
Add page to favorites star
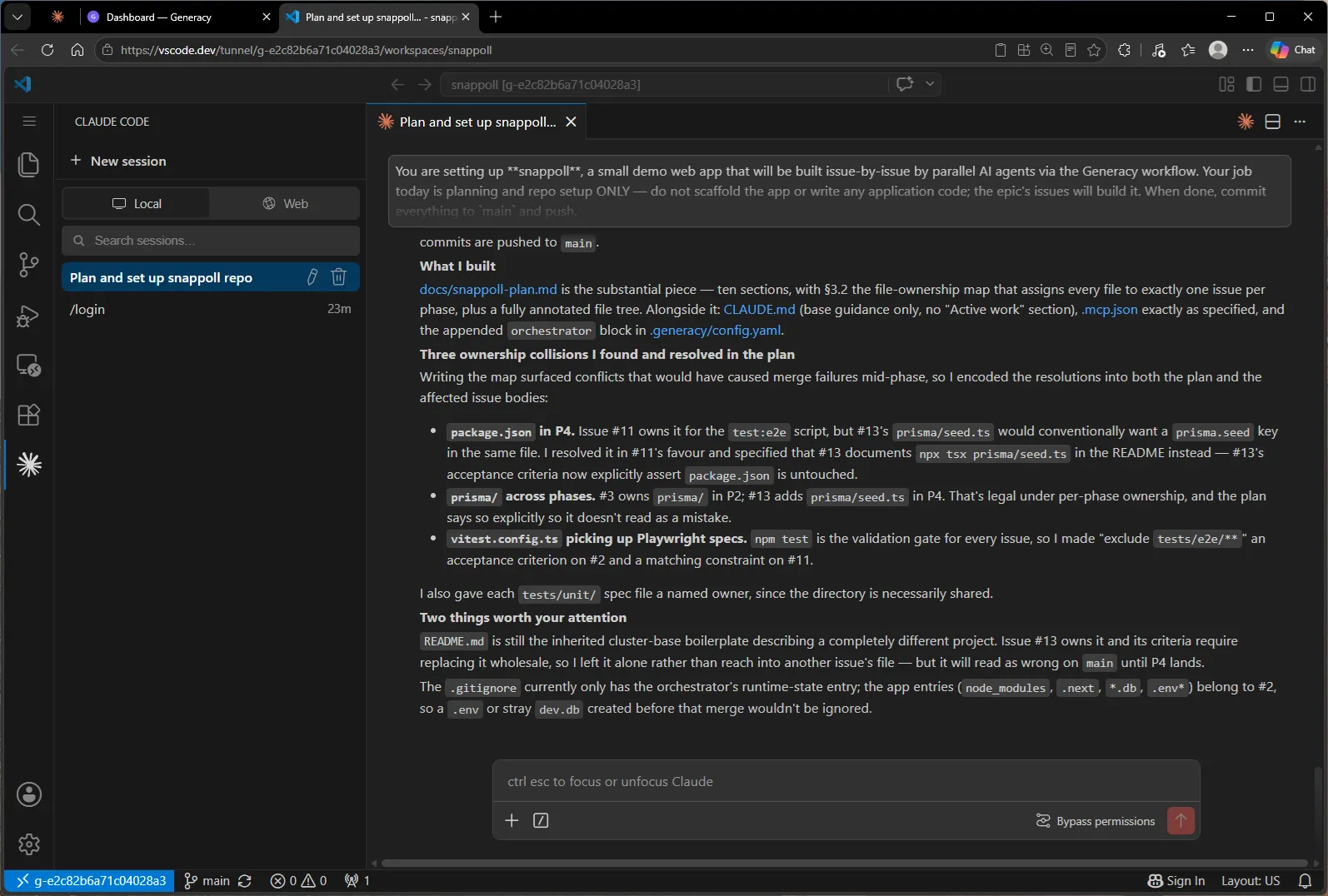[1094, 50]
